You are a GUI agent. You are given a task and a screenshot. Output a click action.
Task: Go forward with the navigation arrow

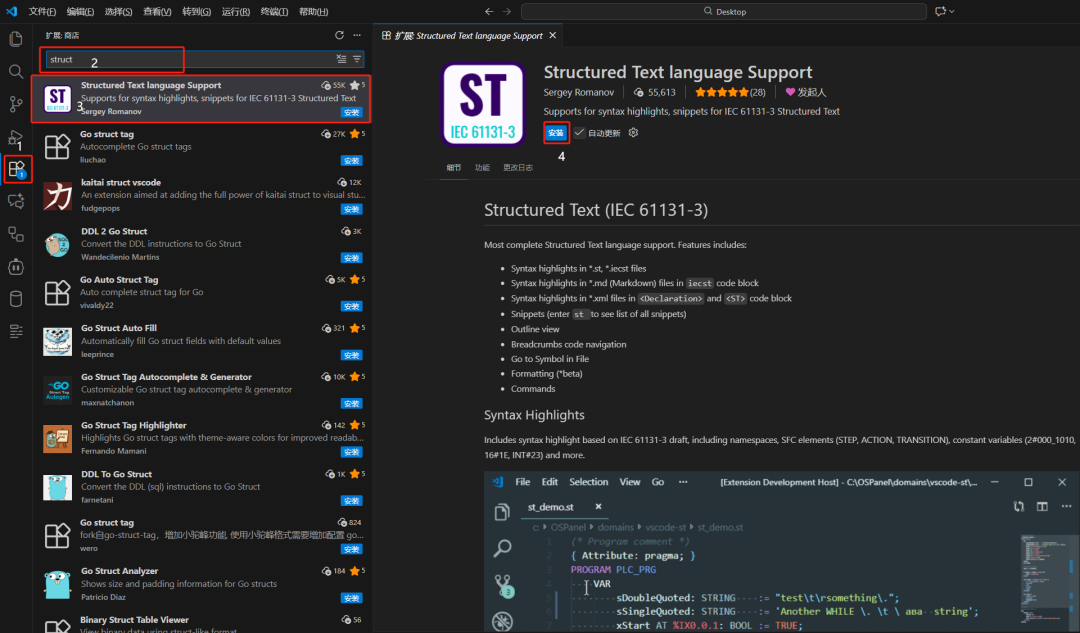coord(507,11)
